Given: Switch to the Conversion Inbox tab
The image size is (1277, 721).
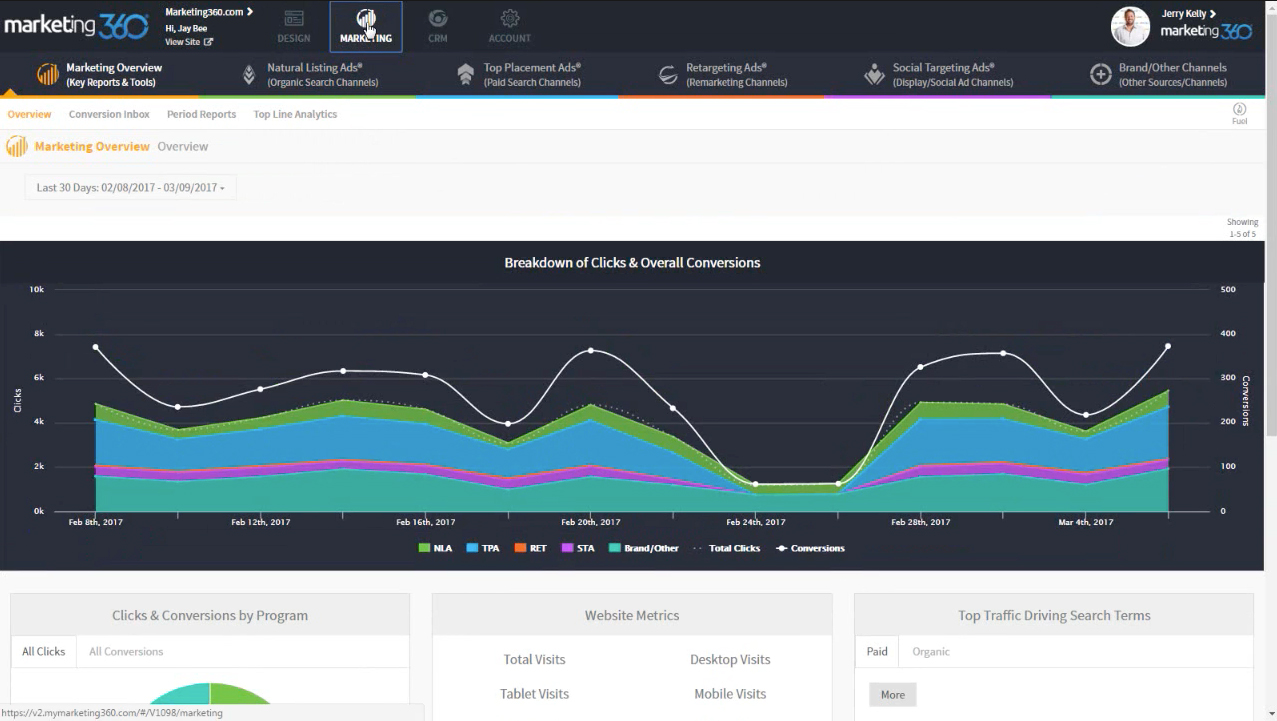Looking at the screenshot, I should pyautogui.click(x=109, y=114).
